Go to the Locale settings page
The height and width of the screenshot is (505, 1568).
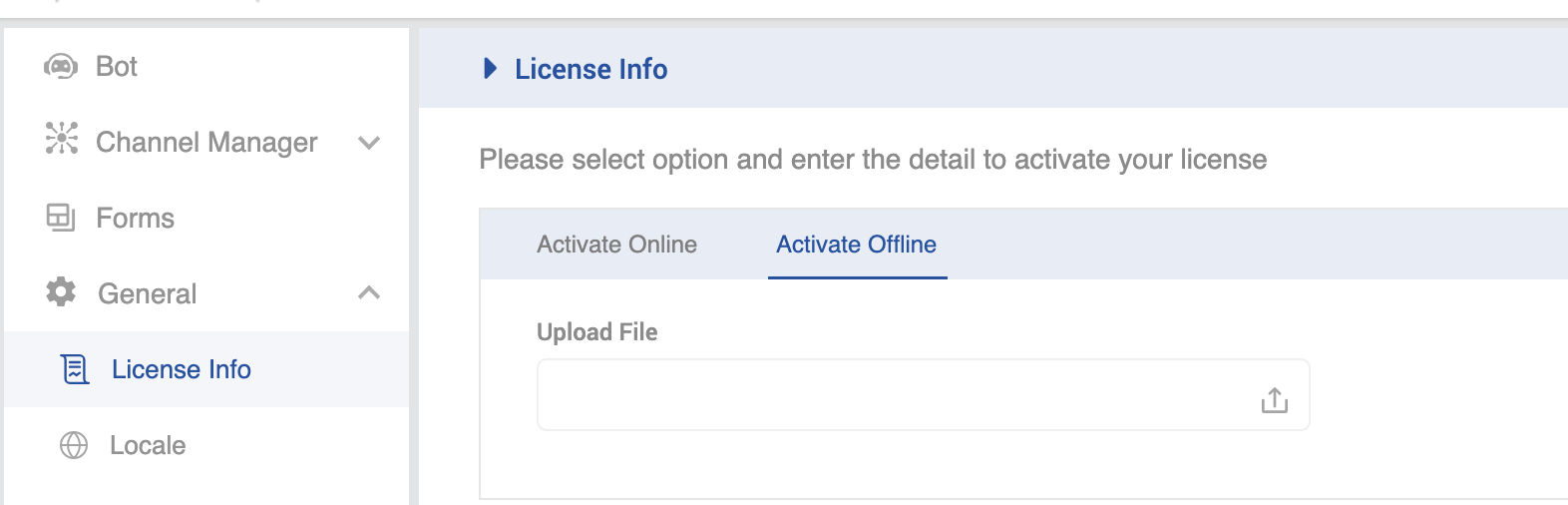click(x=148, y=445)
